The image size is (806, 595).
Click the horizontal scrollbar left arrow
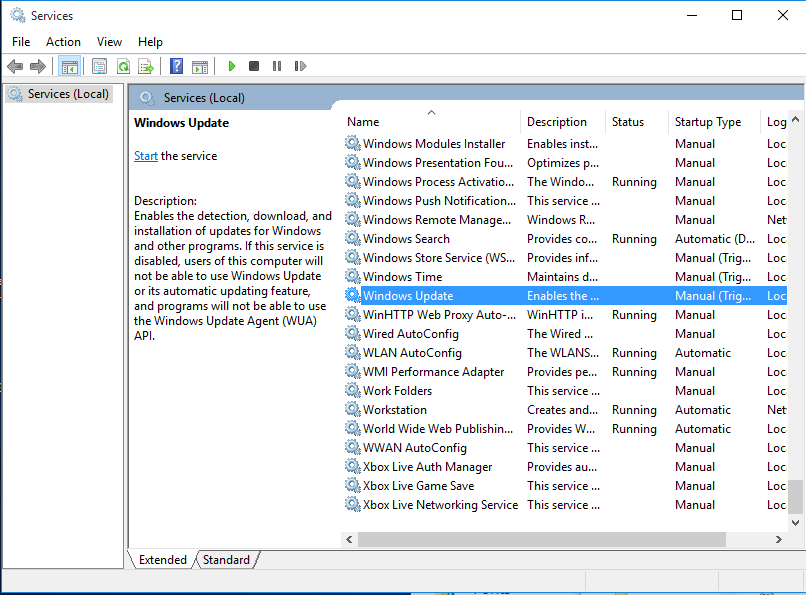point(350,539)
